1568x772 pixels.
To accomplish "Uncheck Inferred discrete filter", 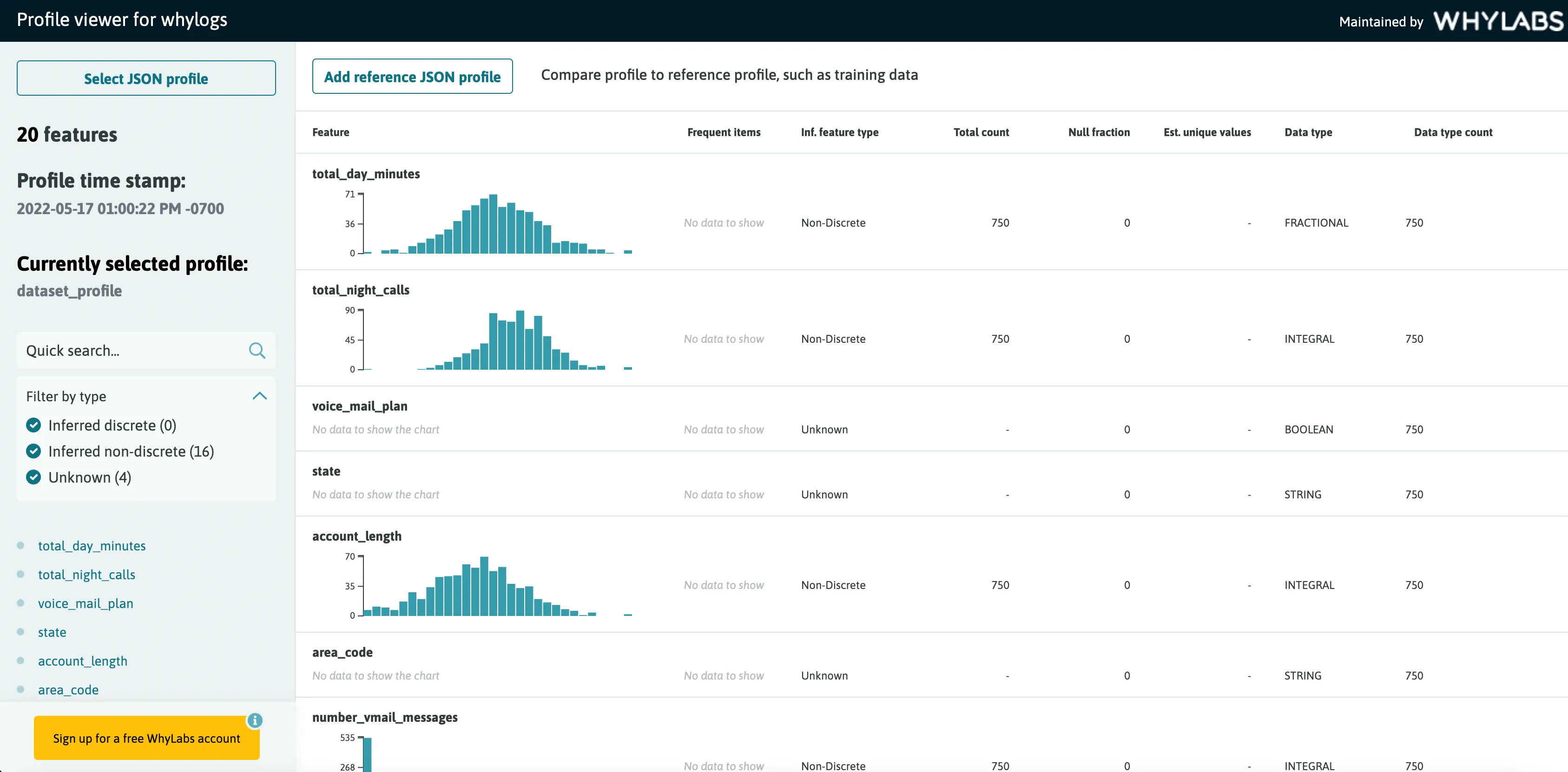I will (x=33, y=425).
